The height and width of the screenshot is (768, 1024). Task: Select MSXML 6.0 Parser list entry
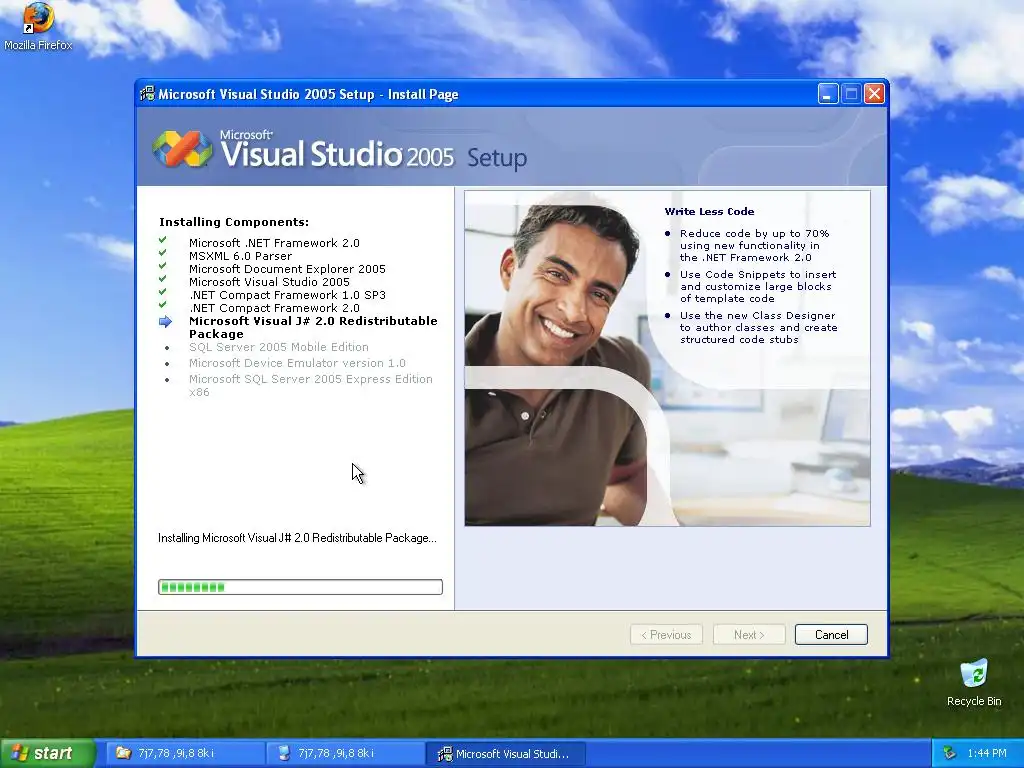(240, 256)
